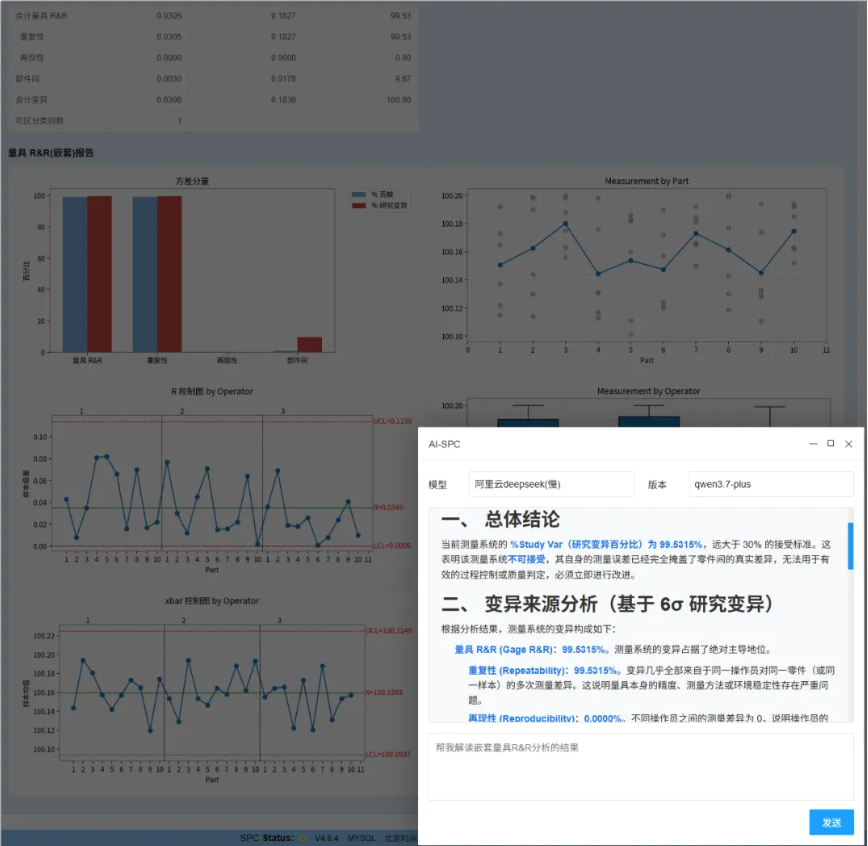
Task: Click the 不可接受 highlighted text
Action: click(x=526, y=560)
